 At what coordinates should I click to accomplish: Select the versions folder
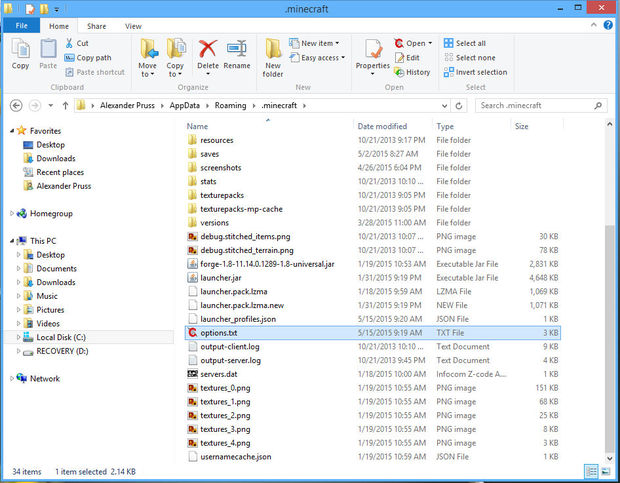click(x=214, y=223)
